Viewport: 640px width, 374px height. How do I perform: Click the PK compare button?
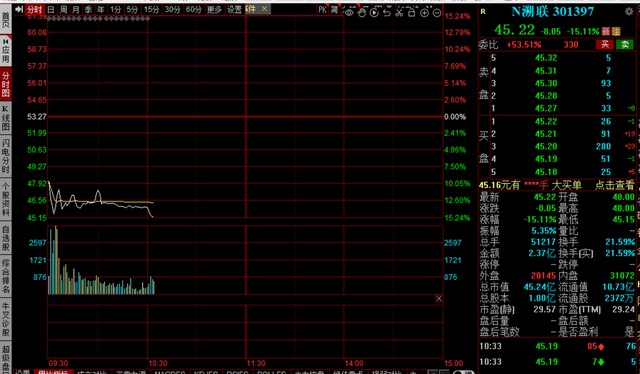click(323, 9)
